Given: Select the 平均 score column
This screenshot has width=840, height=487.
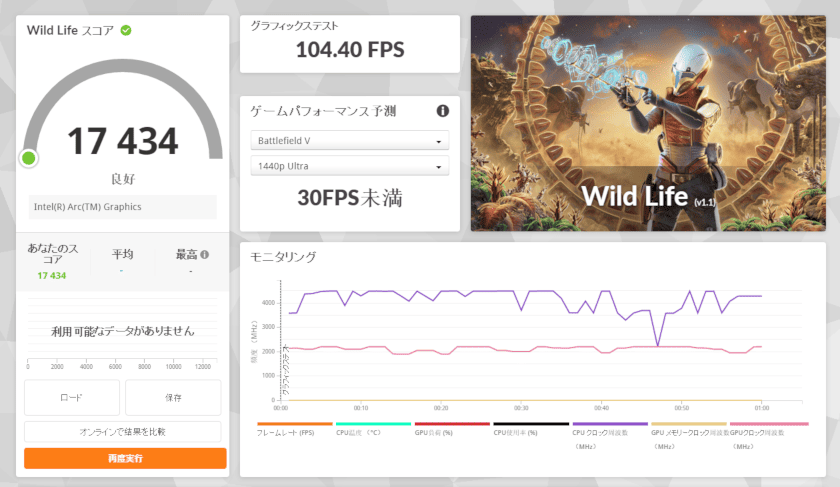Looking at the screenshot, I should coord(122,262).
